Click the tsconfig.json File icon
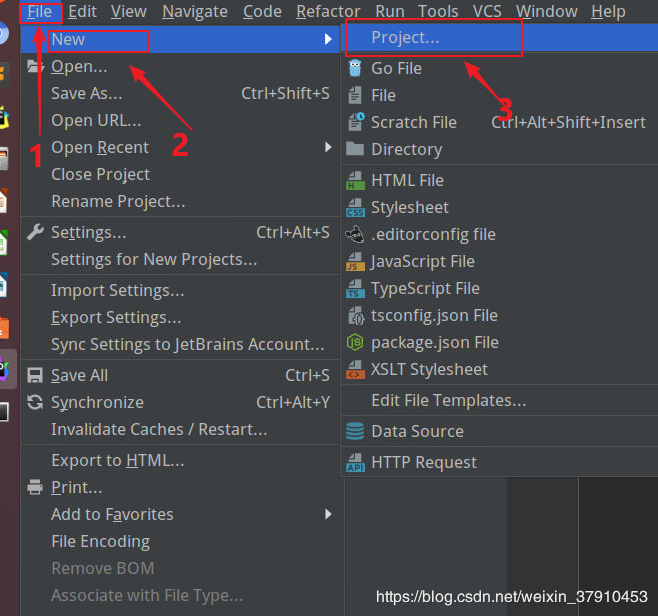 [x=356, y=316]
